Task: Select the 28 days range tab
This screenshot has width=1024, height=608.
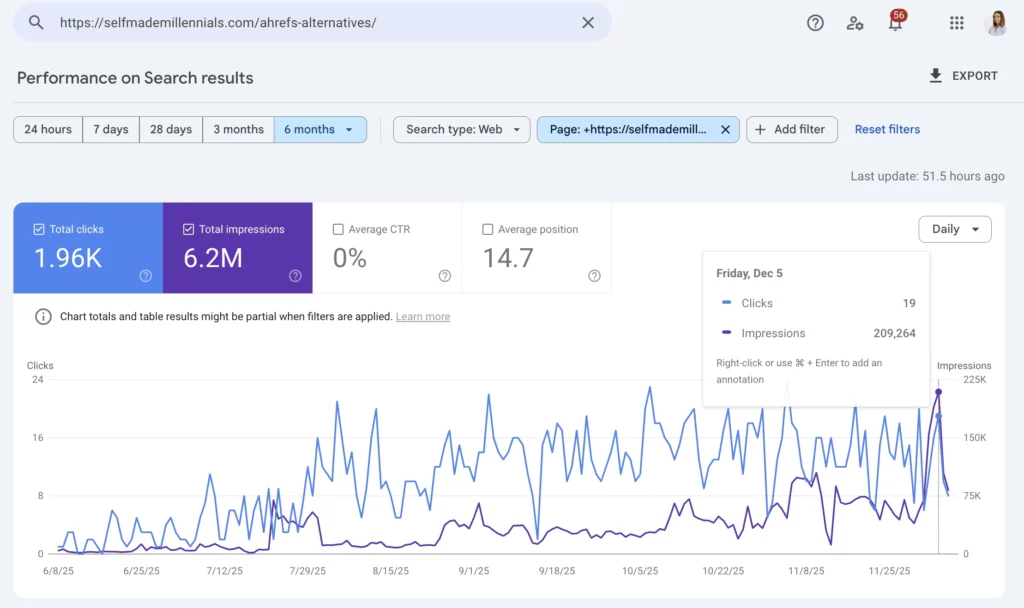Action: pos(171,129)
